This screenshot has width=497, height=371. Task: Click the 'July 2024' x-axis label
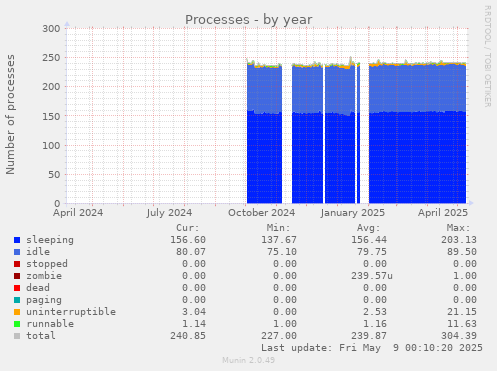point(169,213)
